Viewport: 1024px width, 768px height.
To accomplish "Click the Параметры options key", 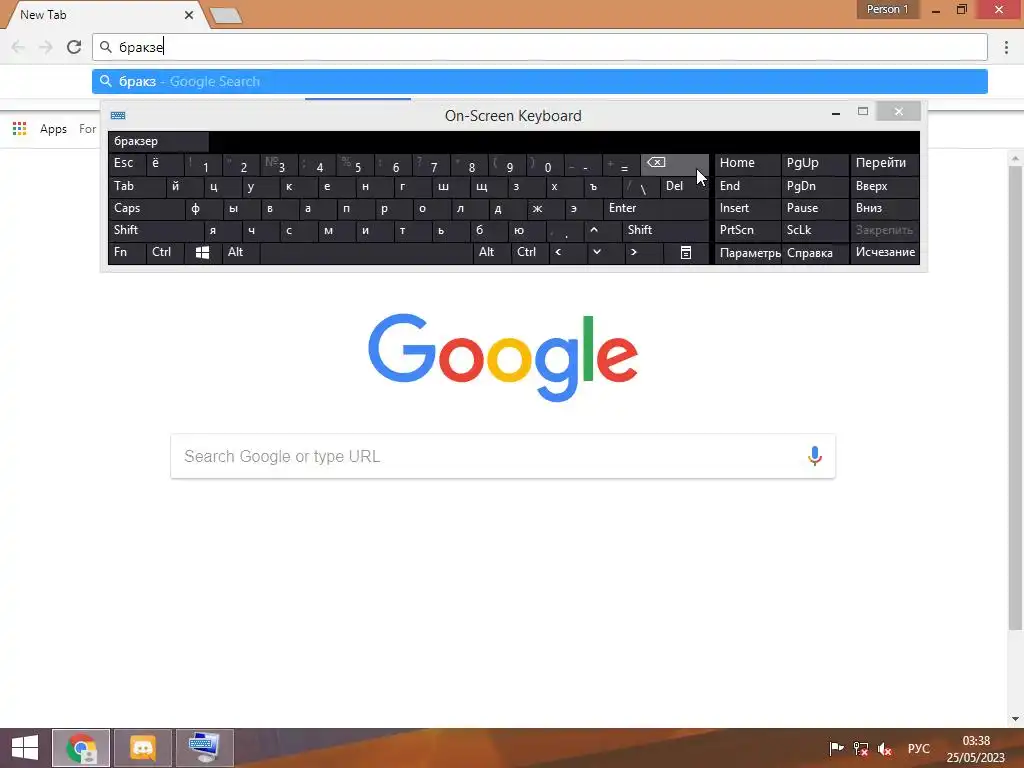I will [748, 253].
